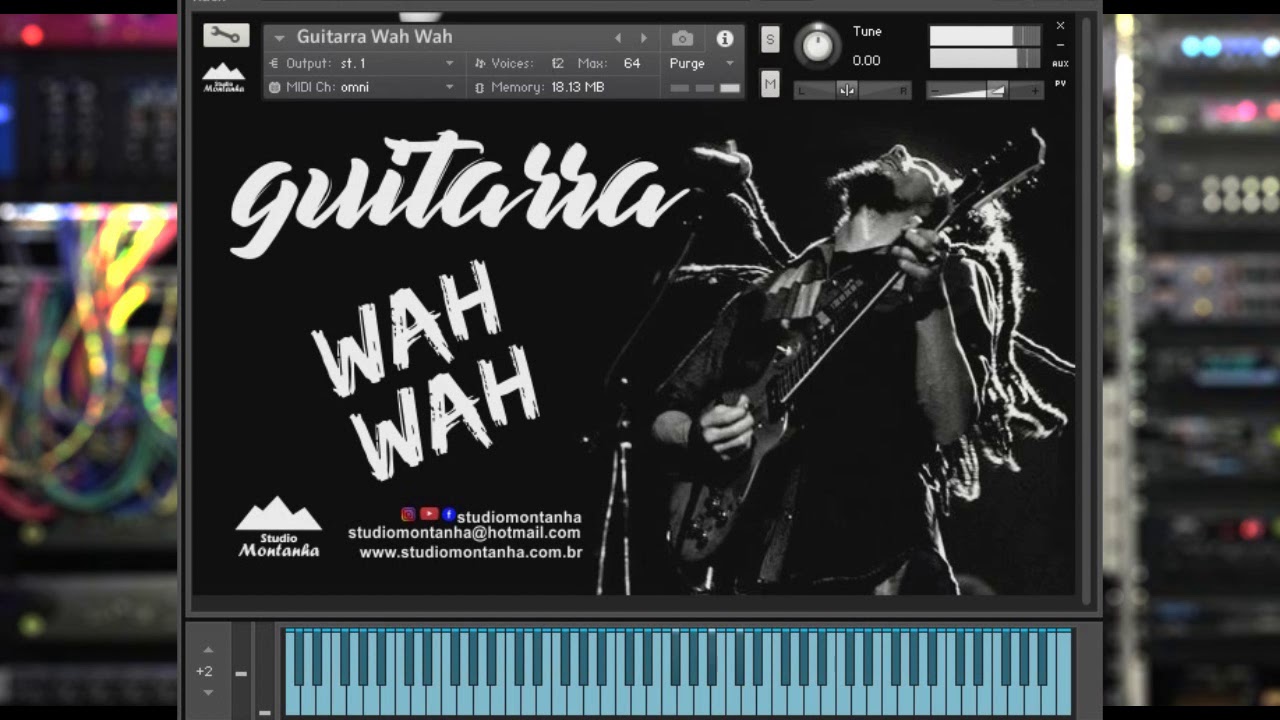Click the instrument panel vertical scrollbar
The image size is (1280, 720).
pyautogui.click(x=1088, y=310)
